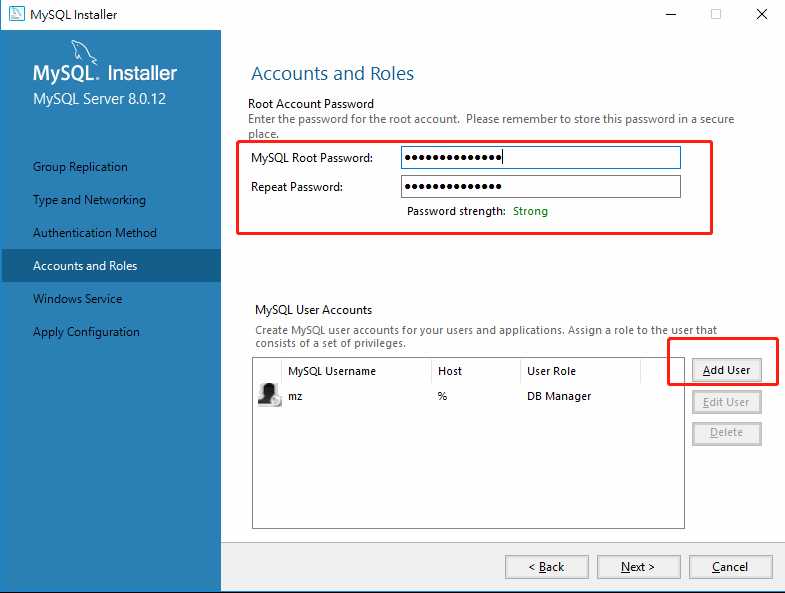Screen dimensions: 785x593
Task: Go to the Next step
Action: (x=638, y=567)
